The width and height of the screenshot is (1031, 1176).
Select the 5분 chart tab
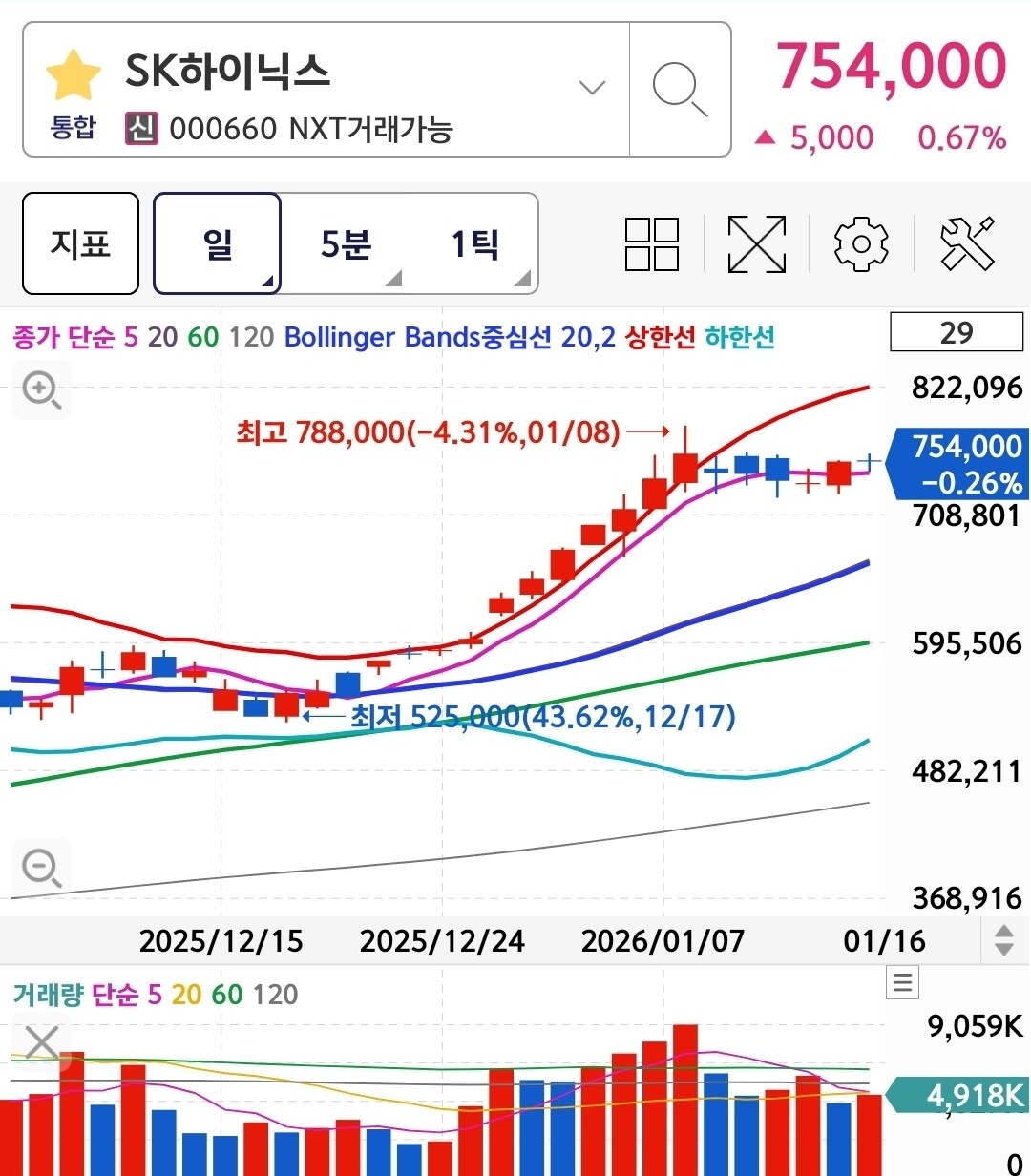[346, 243]
